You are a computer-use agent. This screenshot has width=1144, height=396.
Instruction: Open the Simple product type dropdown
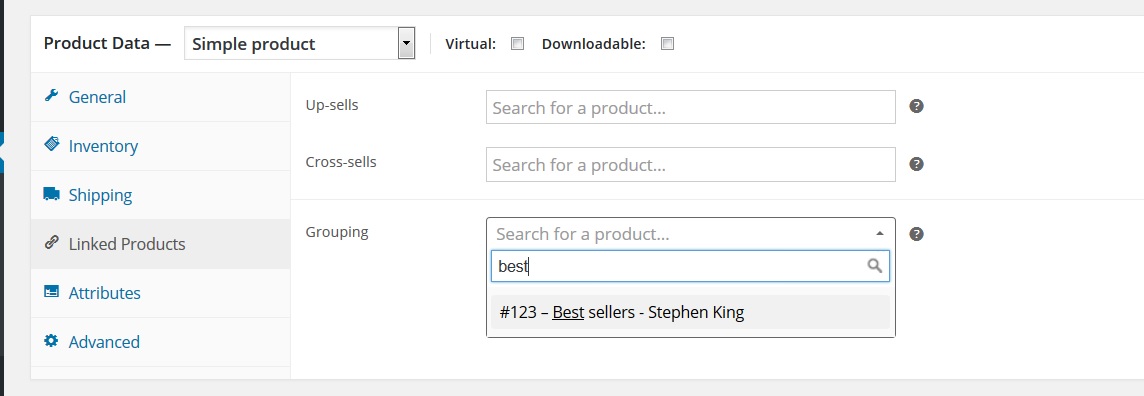pos(300,44)
